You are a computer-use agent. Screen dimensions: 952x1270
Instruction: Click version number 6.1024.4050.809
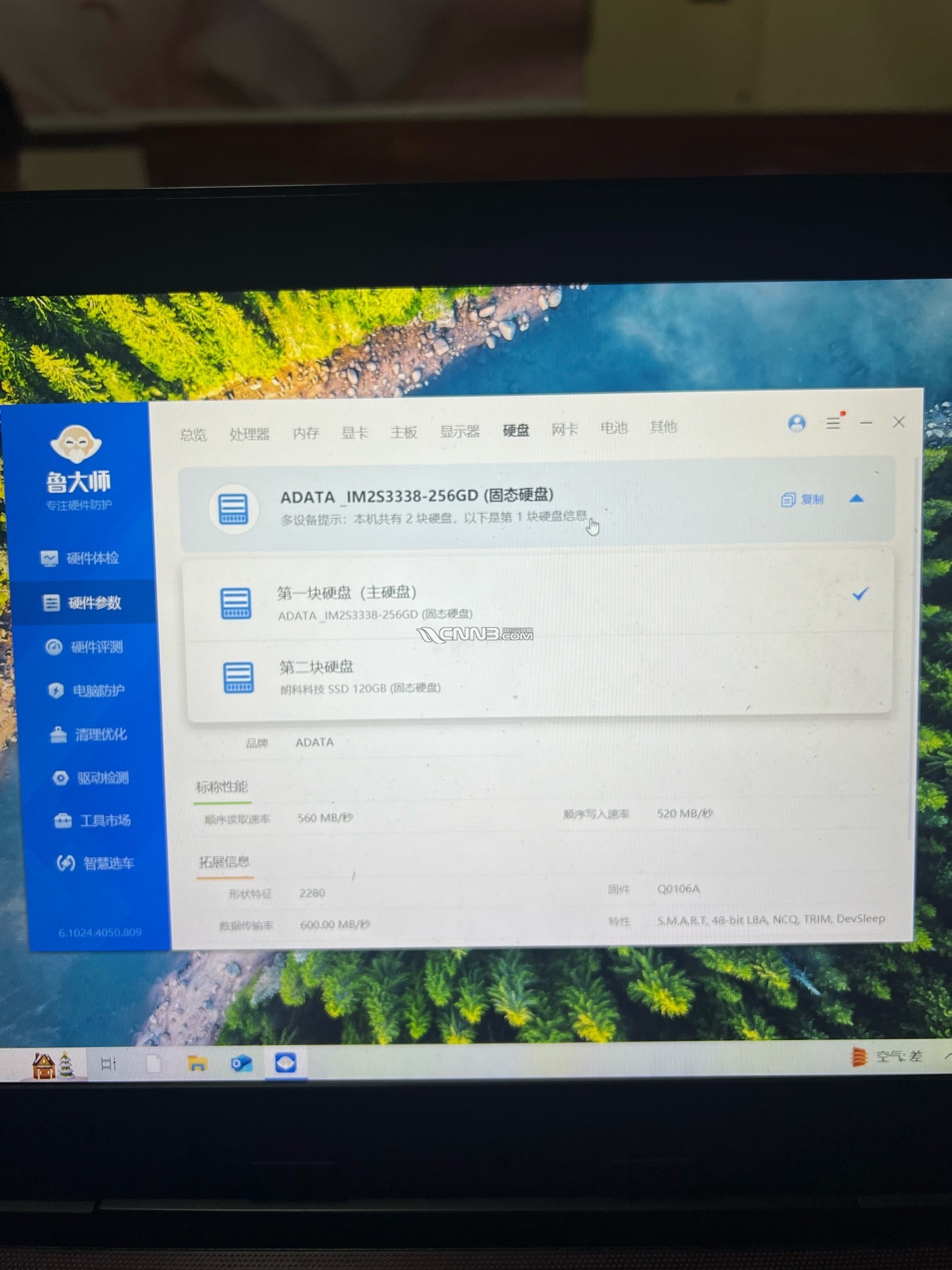point(100,932)
